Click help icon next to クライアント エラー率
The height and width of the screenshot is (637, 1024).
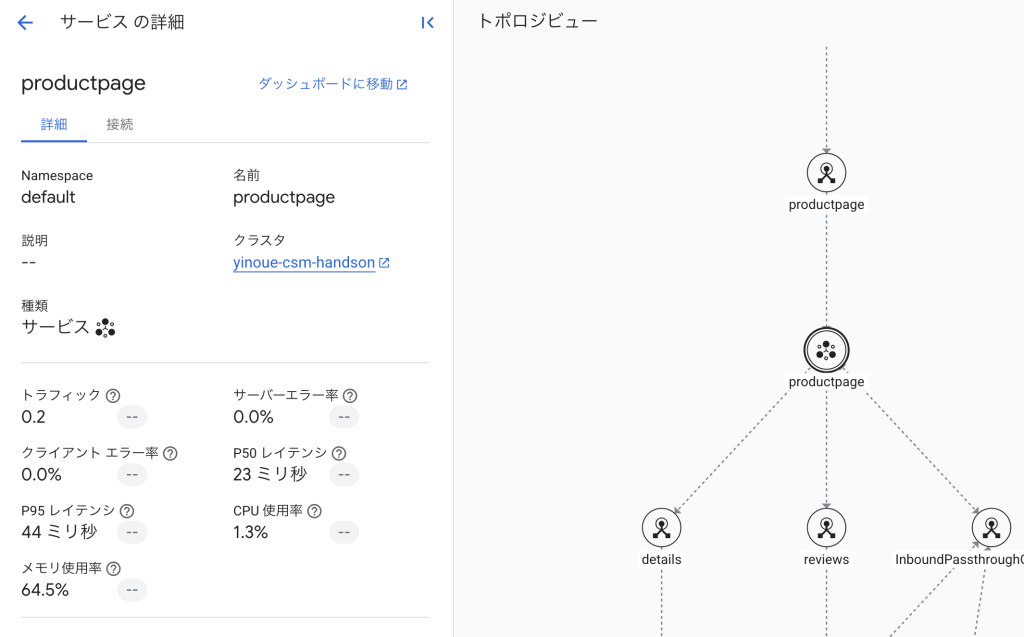(170, 453)
